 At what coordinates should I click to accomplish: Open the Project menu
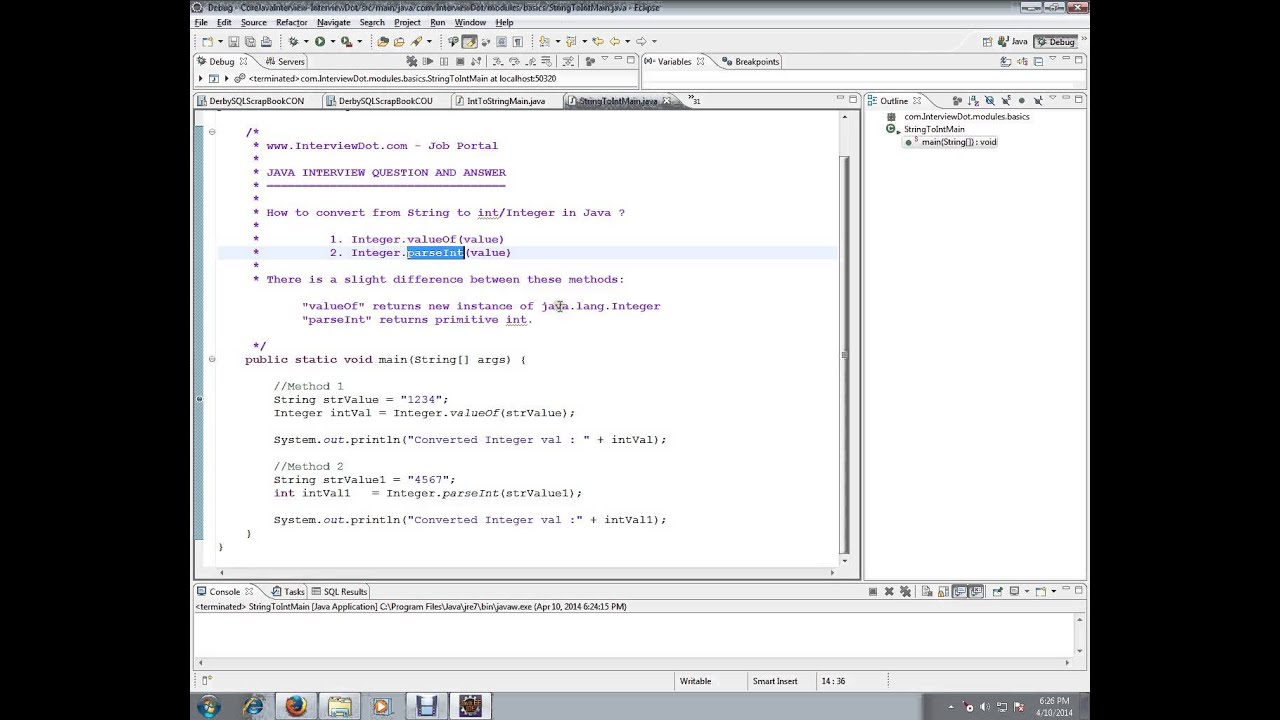pos(407,22)
